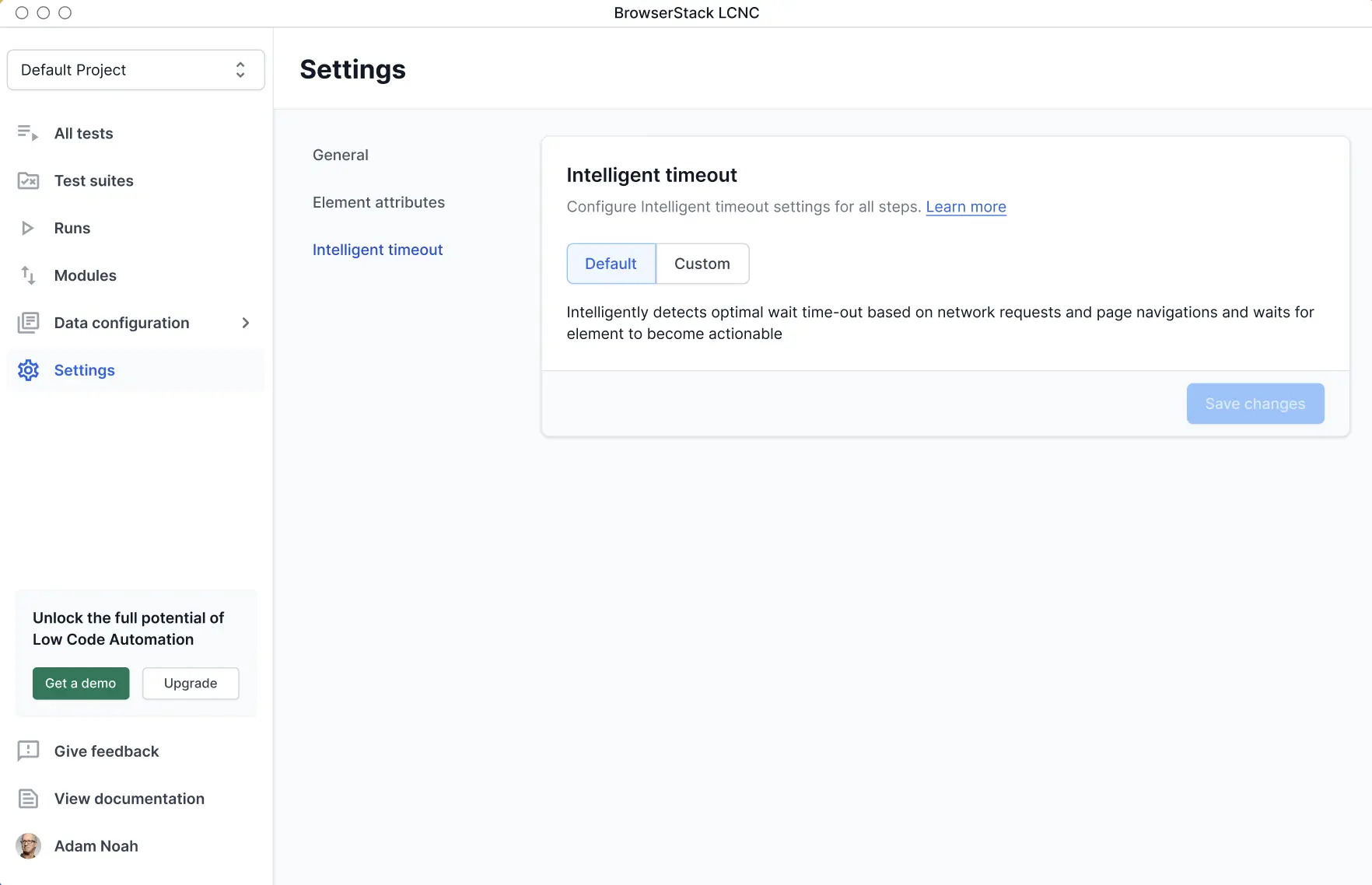Click the Upgrade button
Screen dimensions: 1372x885
(191, 684)
